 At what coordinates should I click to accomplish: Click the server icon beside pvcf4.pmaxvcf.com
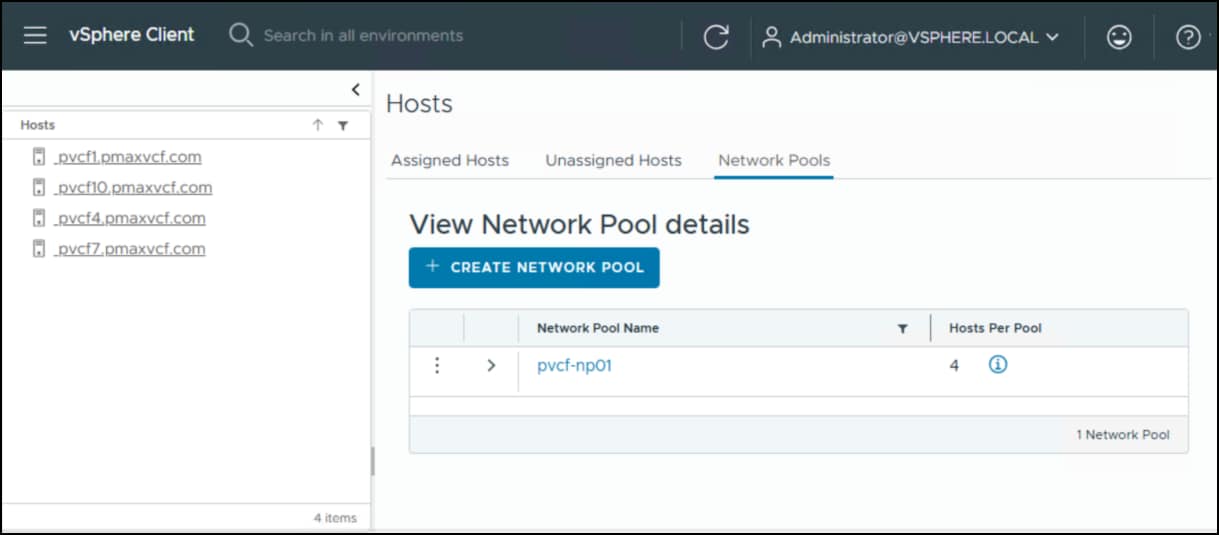click(39, 218)
